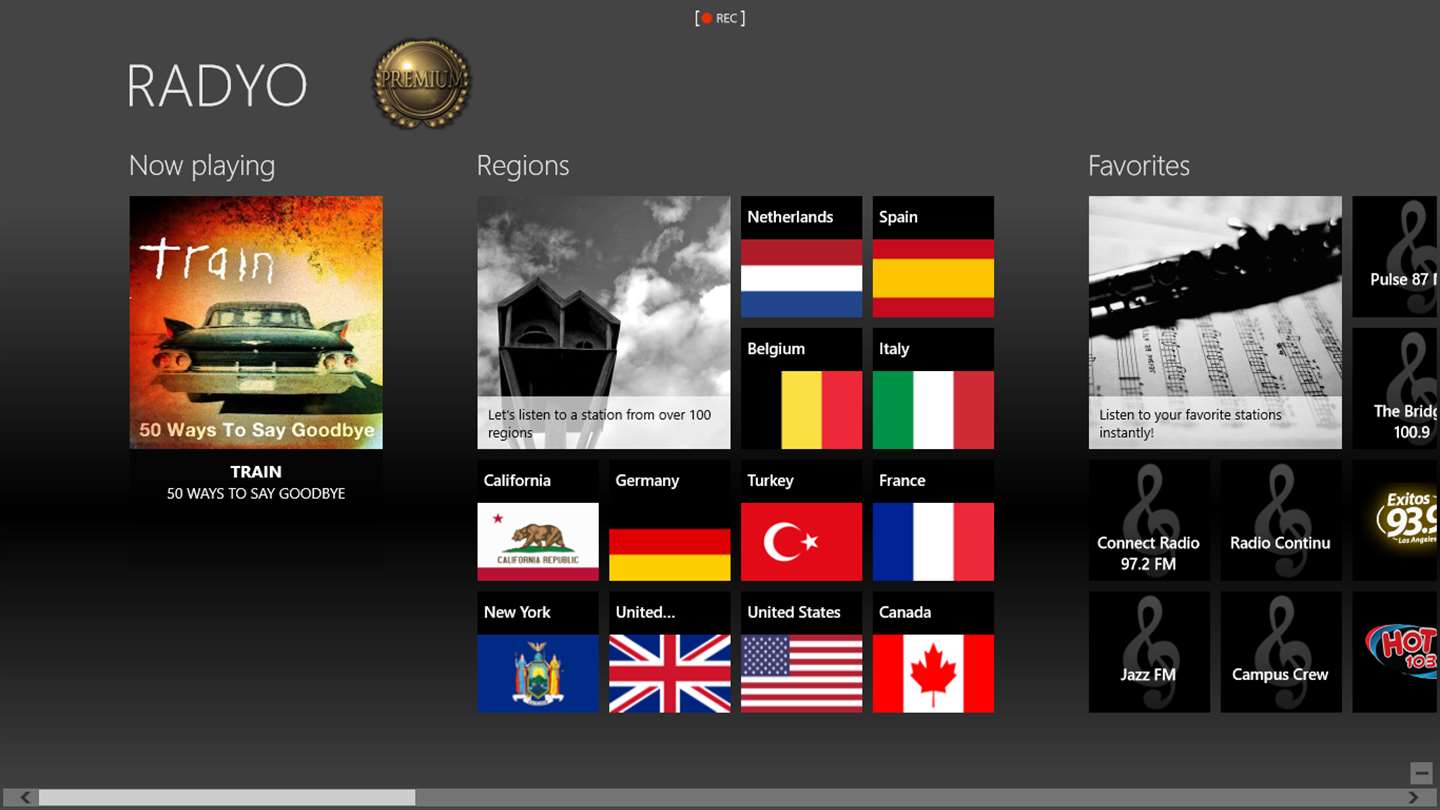Play The Bridge 100.9 favorite tile

[x=1396, y=389]
